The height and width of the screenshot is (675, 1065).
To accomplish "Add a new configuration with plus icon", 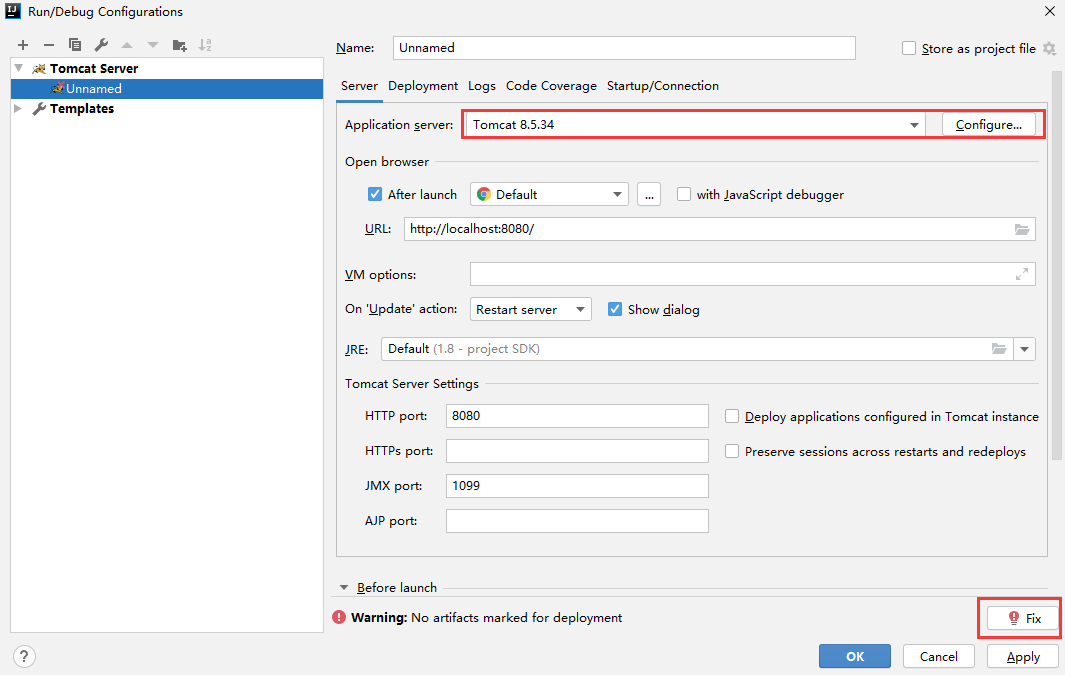I will pyautogui.click(x=23, y=45).
